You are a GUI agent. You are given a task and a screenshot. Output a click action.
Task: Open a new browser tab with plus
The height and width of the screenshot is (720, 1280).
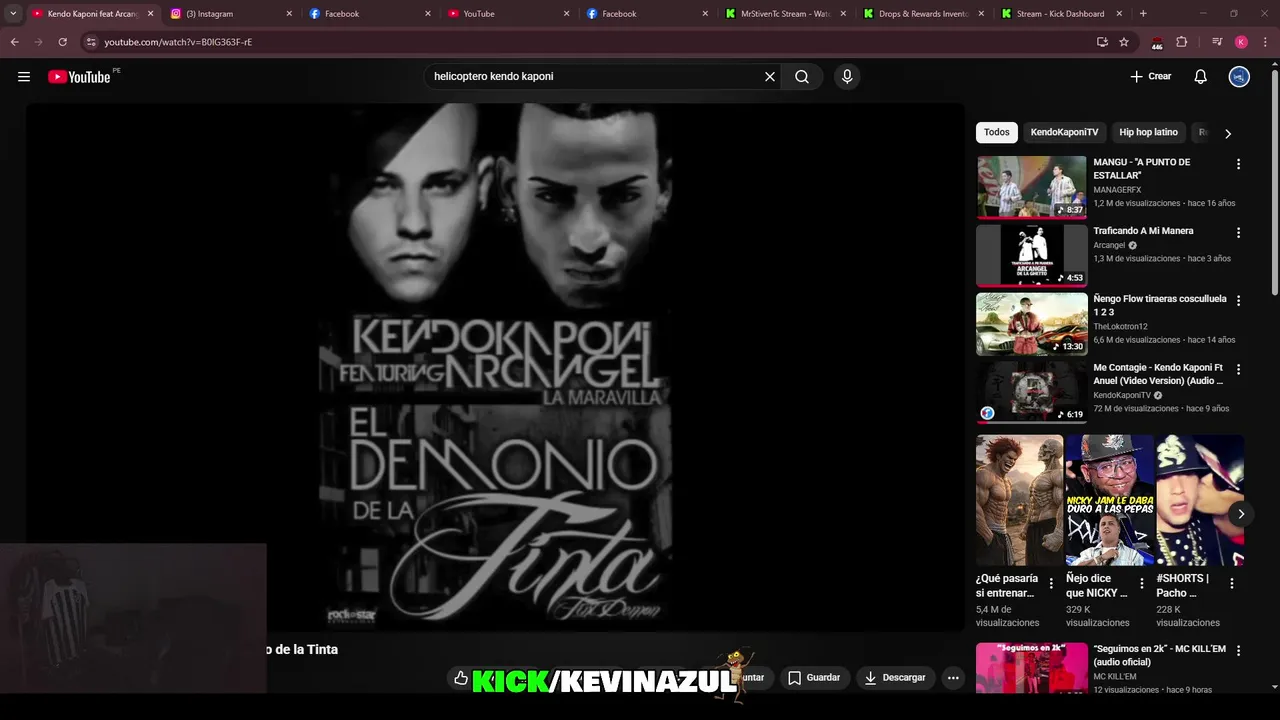coord(1143,14)
